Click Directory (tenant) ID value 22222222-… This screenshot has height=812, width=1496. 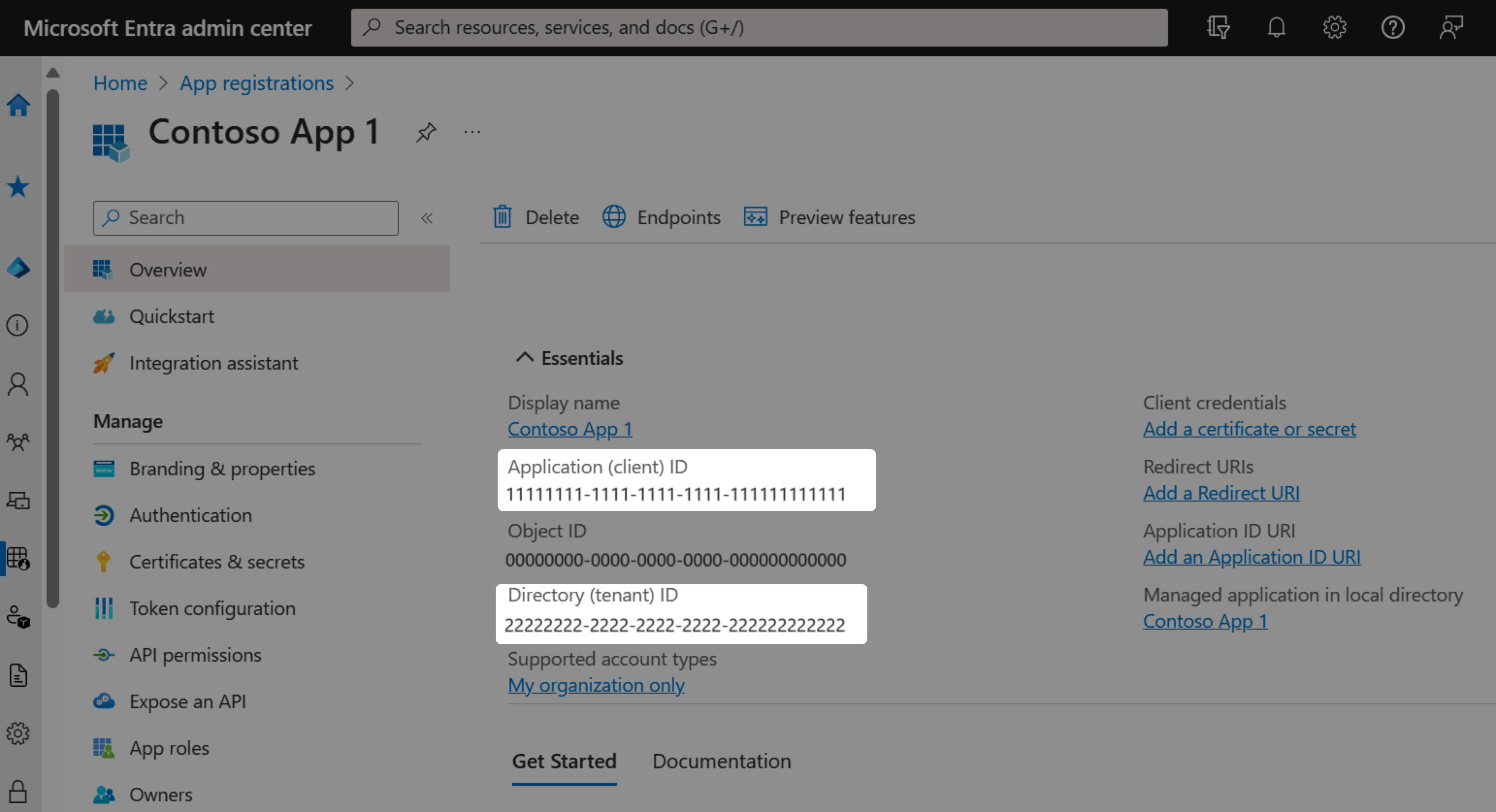pyautogui.click(x=675, y=626)
